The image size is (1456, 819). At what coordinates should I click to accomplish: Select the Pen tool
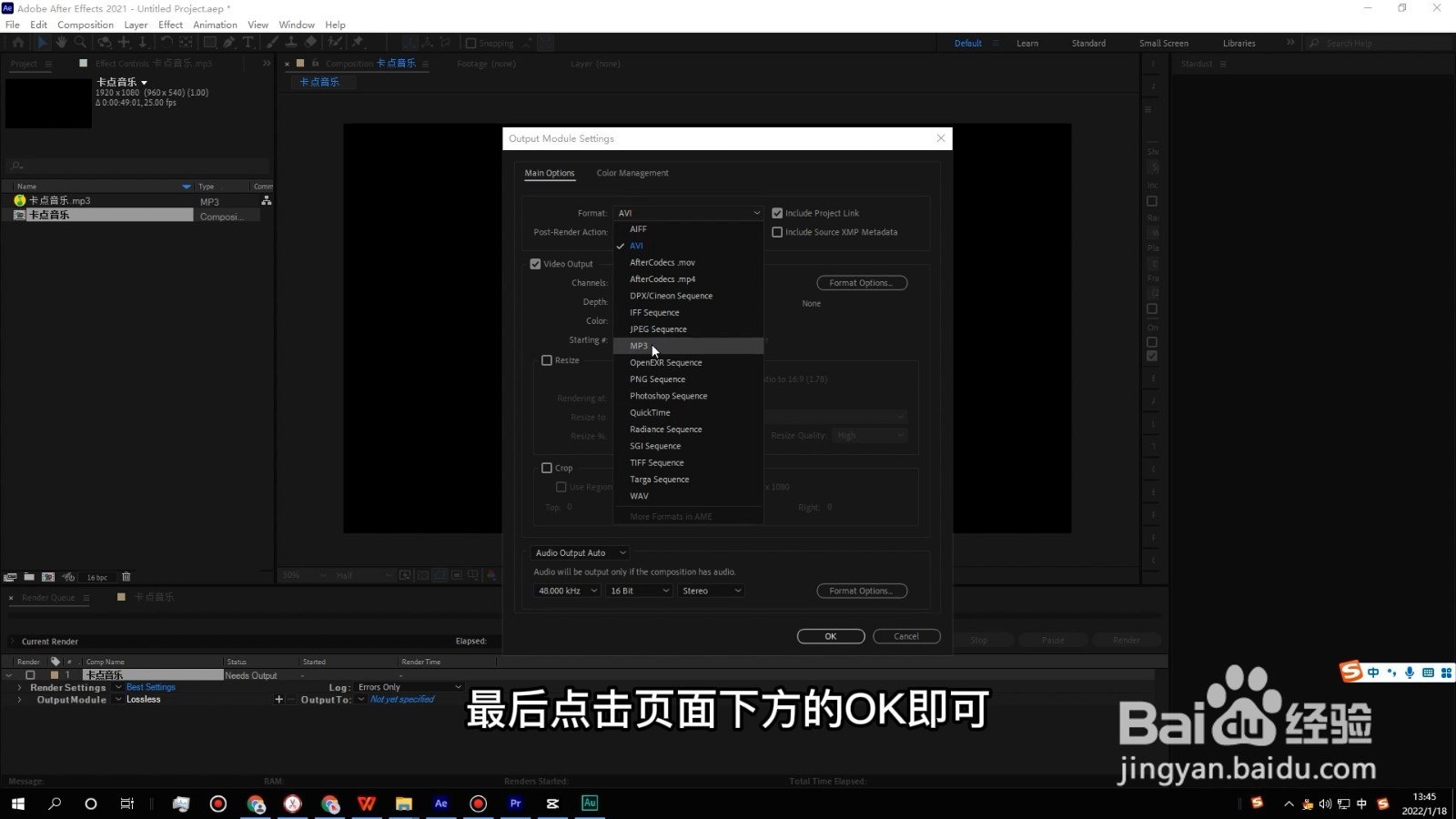tap(229, 43)
